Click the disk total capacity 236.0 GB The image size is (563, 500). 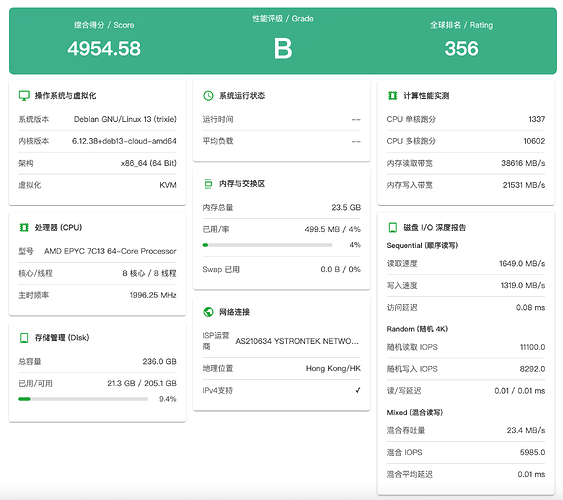(x=159, y=361)
